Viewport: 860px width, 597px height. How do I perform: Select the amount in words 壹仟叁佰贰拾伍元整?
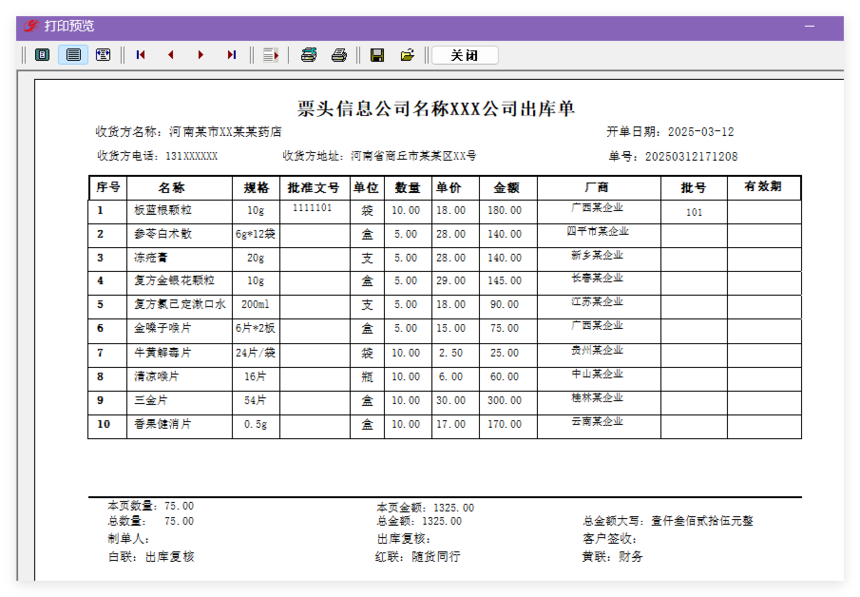coord(703,521)
